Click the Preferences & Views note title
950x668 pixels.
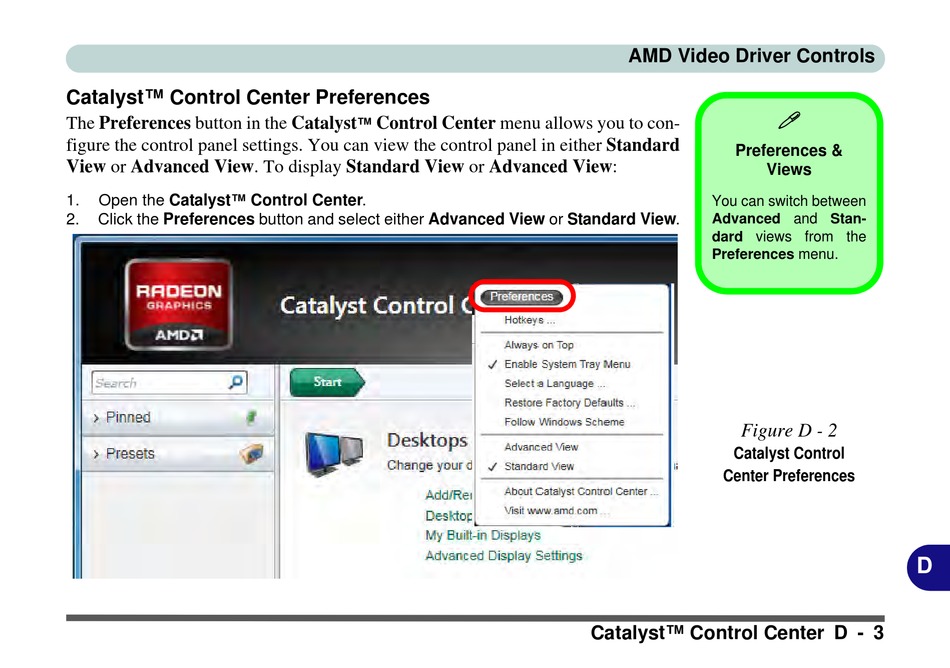click(789, 160)
